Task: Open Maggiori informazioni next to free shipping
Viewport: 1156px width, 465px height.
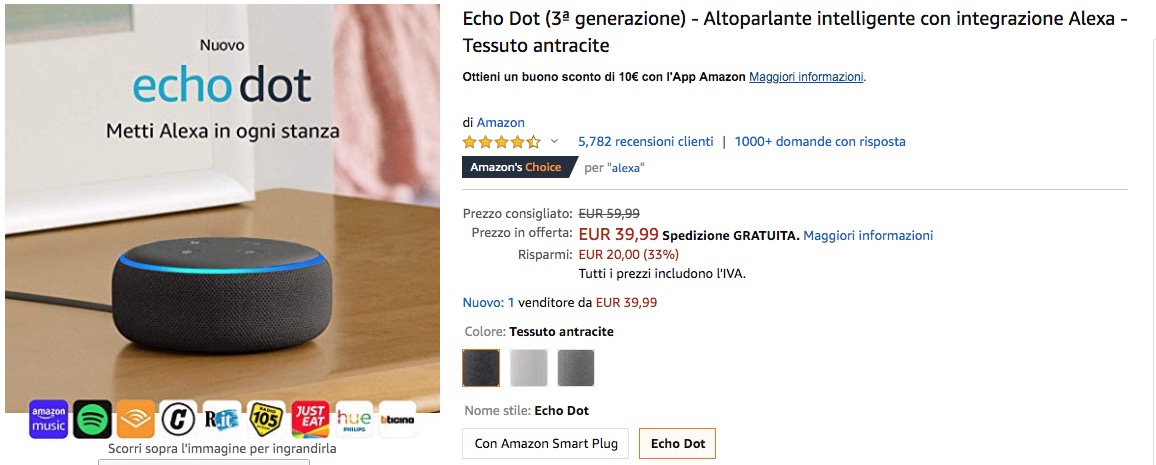Action: tap(868, 235)
